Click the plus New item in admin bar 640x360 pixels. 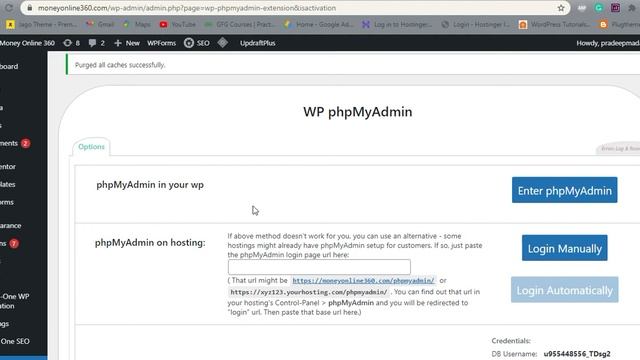[x=127, y=43]
